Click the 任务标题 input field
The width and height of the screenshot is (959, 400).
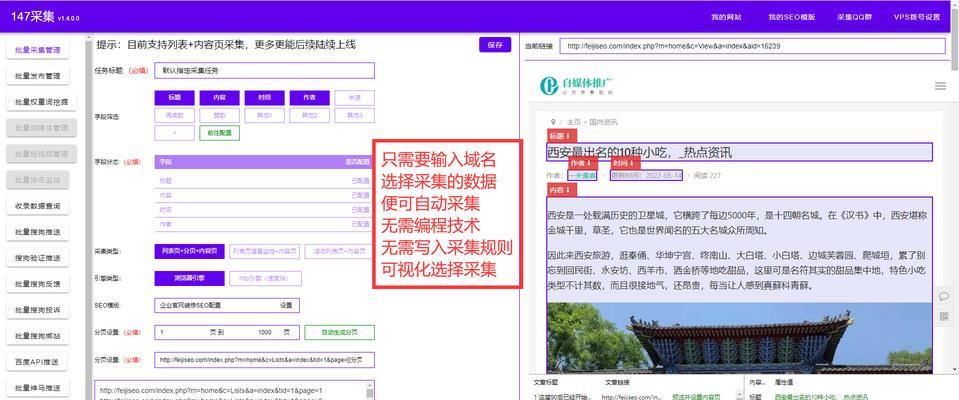[x=264, y=71]
